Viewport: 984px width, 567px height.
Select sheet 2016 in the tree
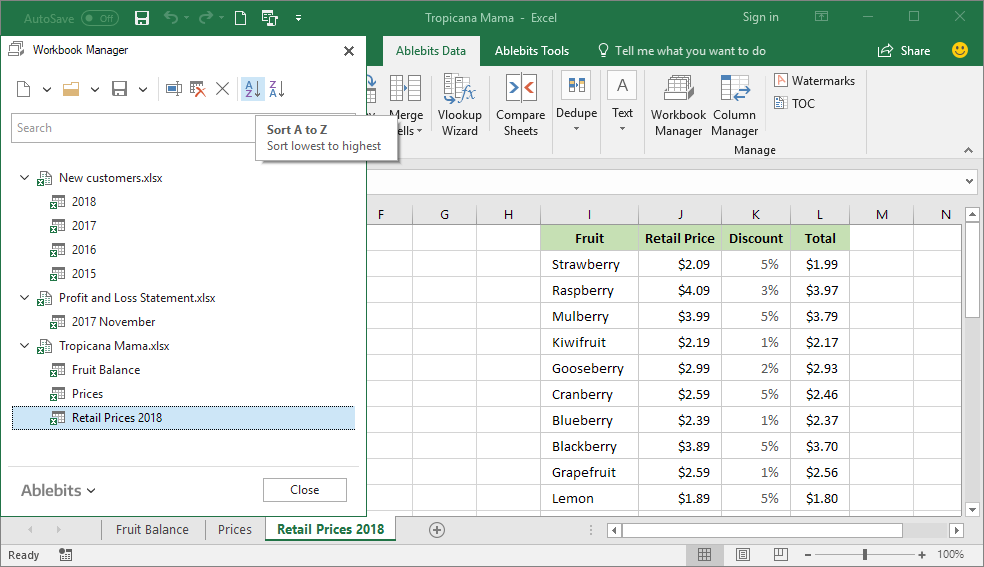[x=83, y=250]
